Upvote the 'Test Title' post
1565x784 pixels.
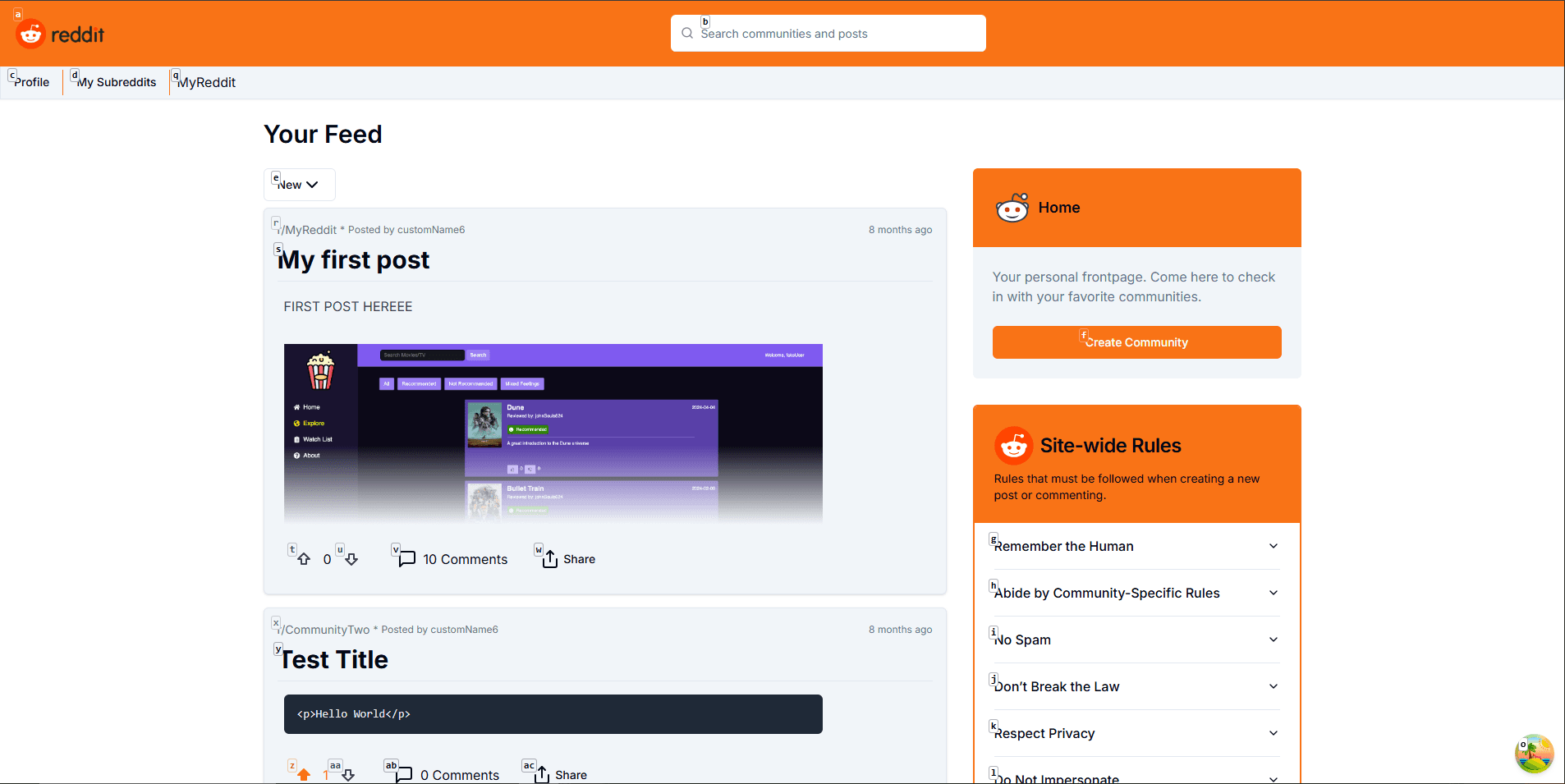(x=304, y=775)
